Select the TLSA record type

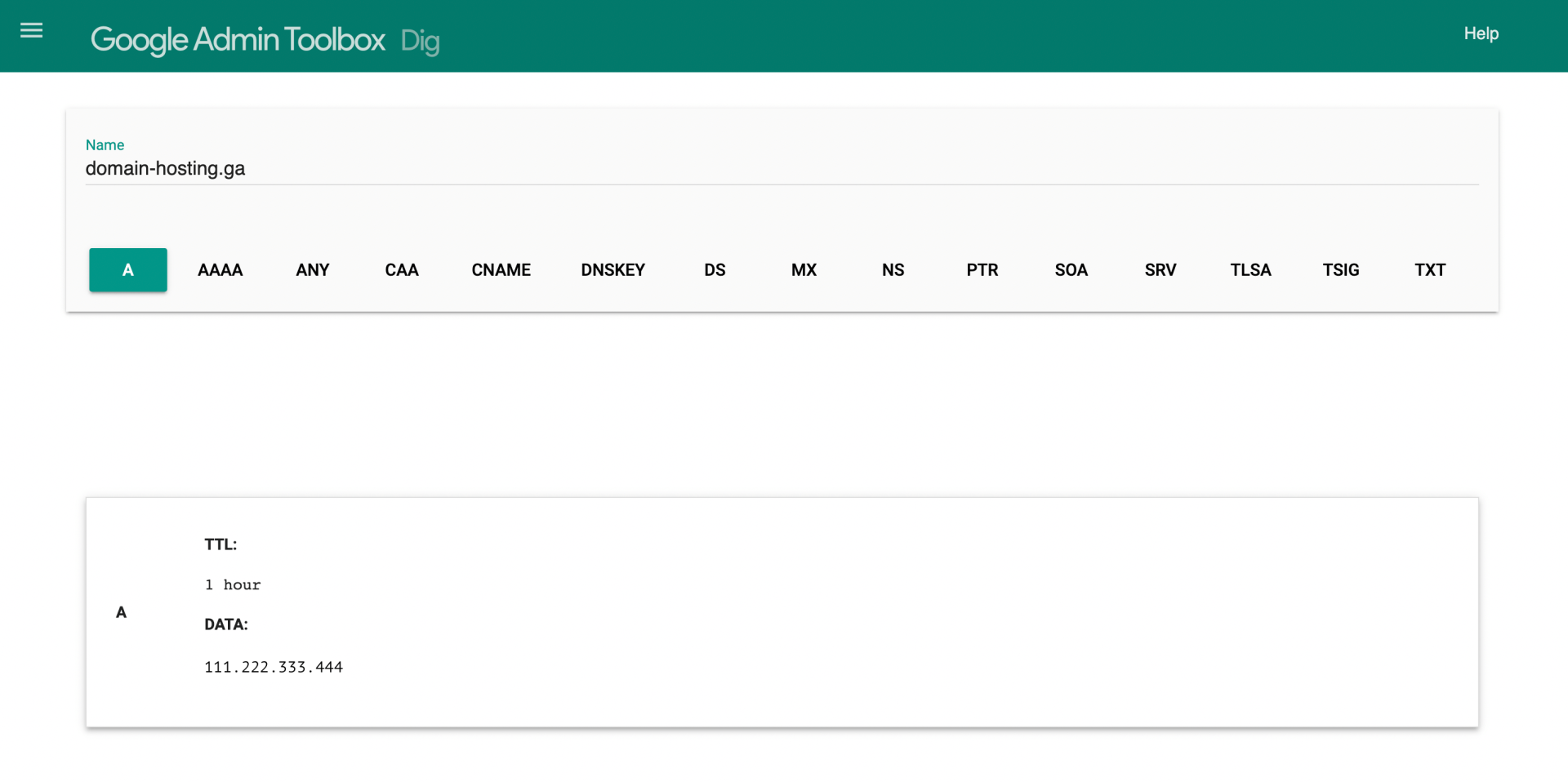click(1250, 270)
